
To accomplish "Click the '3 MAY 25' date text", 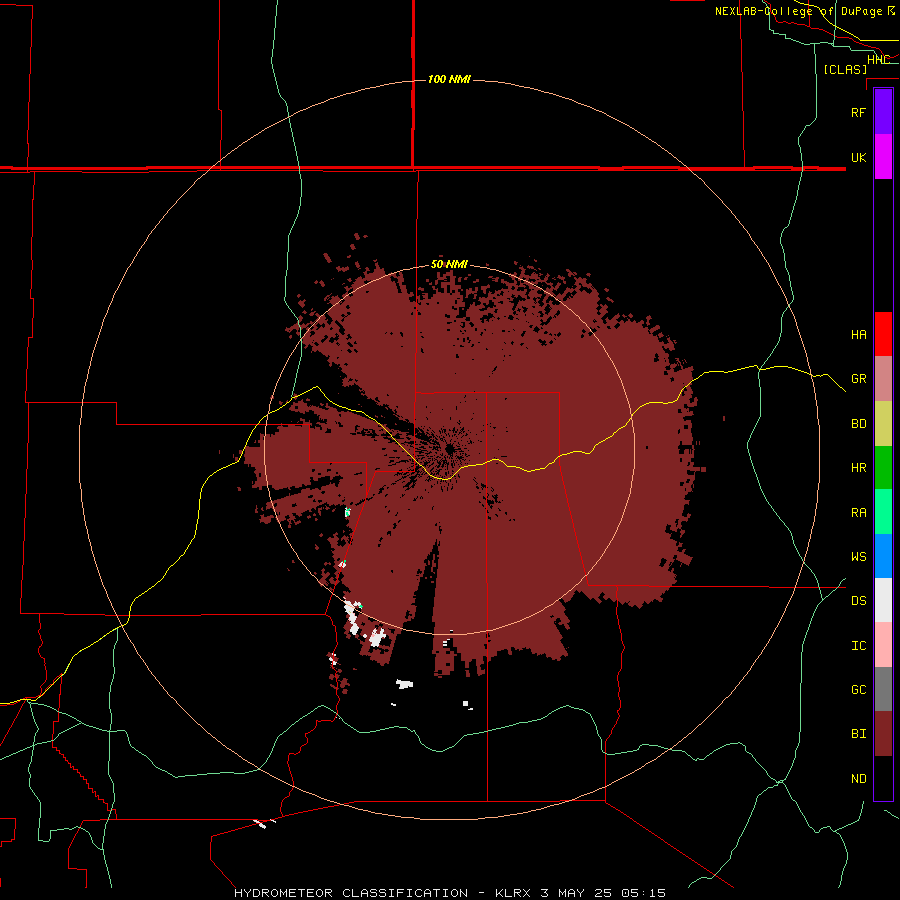I will point(575,893).
